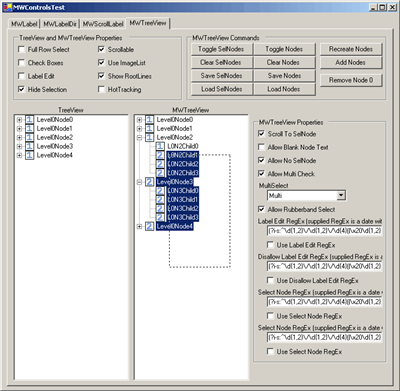Open the MultiSelect dropdown
Image resolution: width=400 pixels, height=391 pixels.
tap(341, 195)
